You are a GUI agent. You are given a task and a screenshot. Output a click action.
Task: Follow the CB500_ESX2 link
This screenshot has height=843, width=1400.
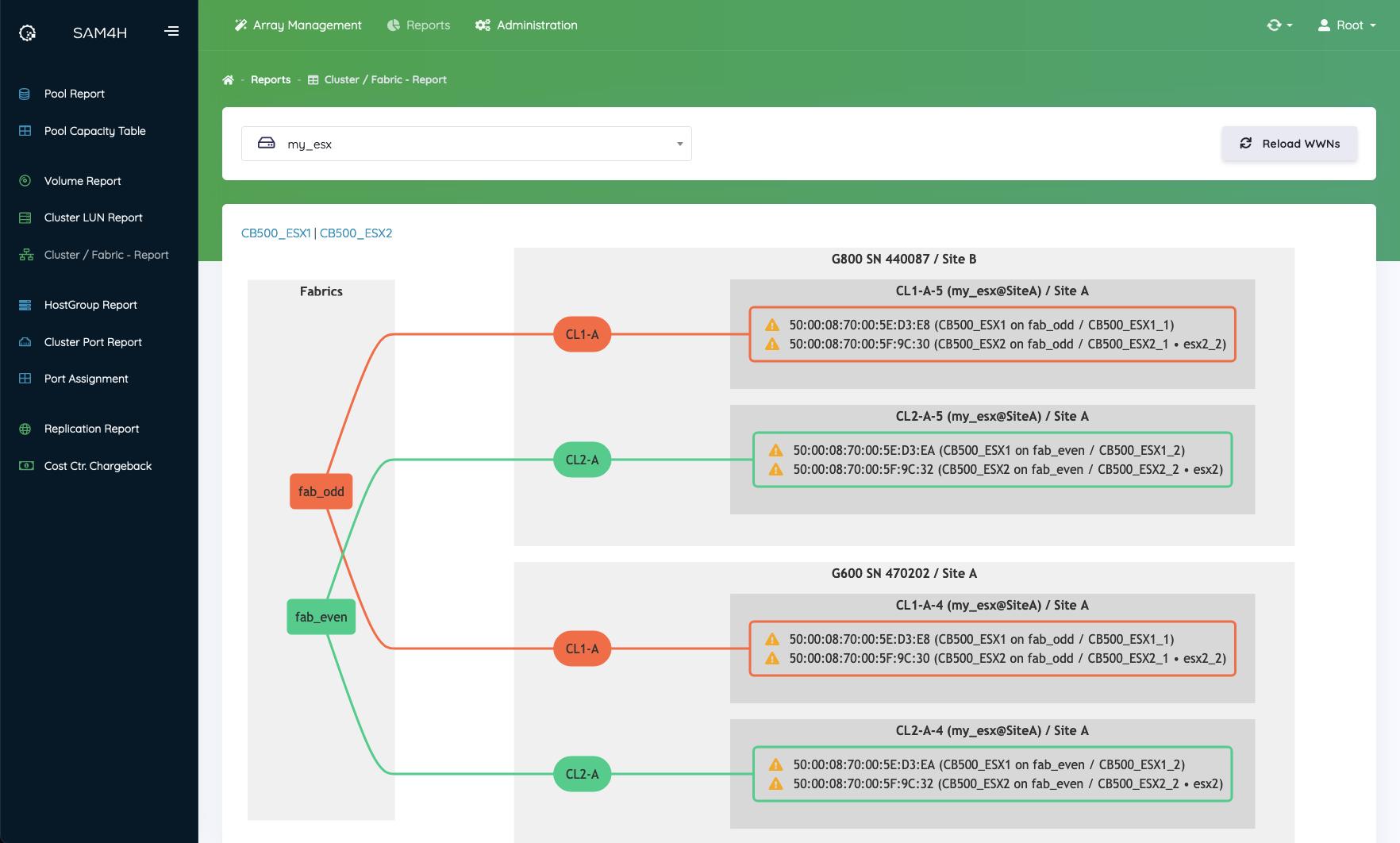point(356,233)
